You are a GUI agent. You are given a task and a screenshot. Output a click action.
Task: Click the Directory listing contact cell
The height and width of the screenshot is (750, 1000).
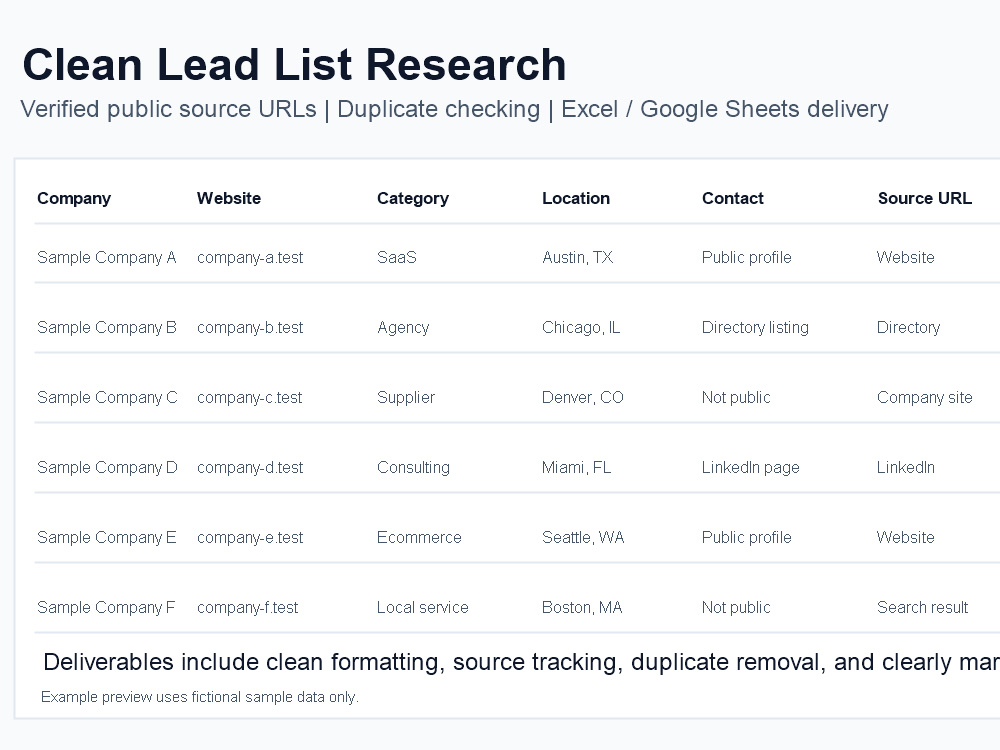(755, 328)
